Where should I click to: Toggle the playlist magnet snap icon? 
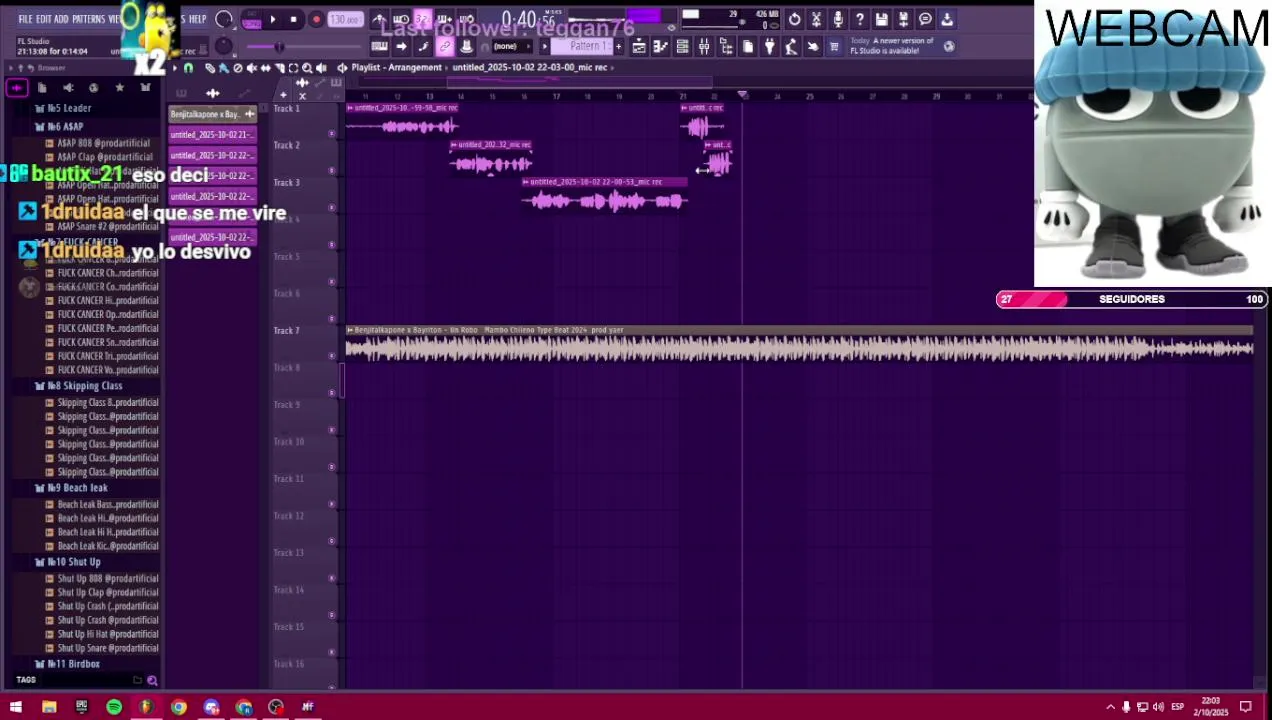point(188,67)
